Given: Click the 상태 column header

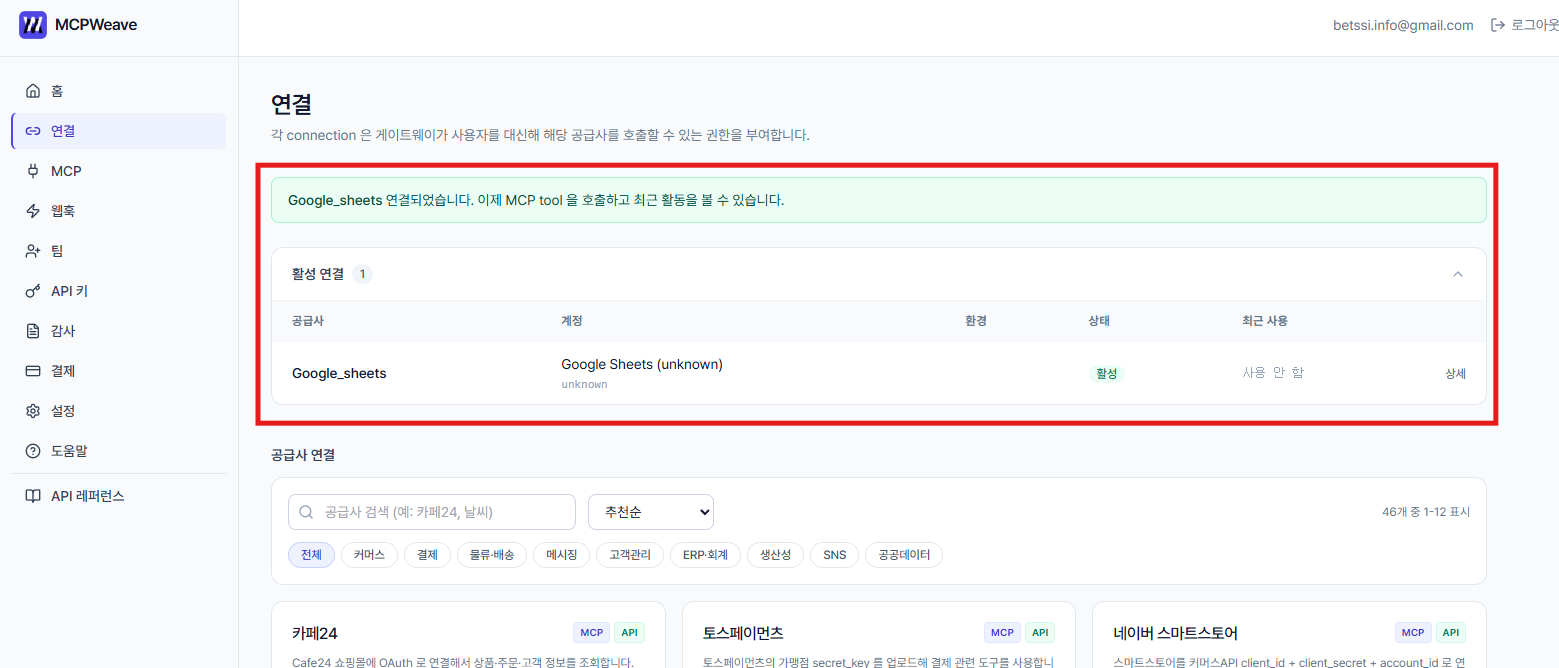Looking at the screenshot, I should click(x=1099, y=321).
